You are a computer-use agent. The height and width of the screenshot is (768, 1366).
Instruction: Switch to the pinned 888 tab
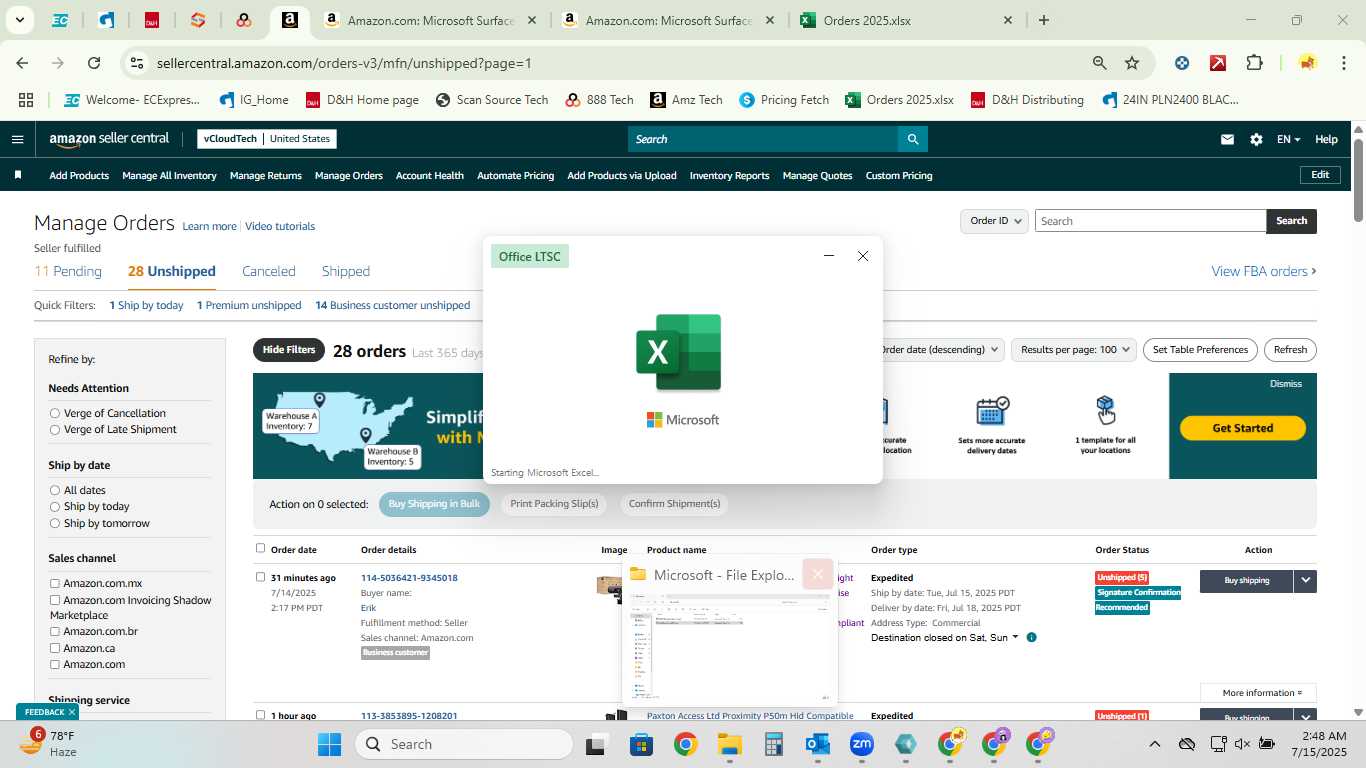point(244,20)
